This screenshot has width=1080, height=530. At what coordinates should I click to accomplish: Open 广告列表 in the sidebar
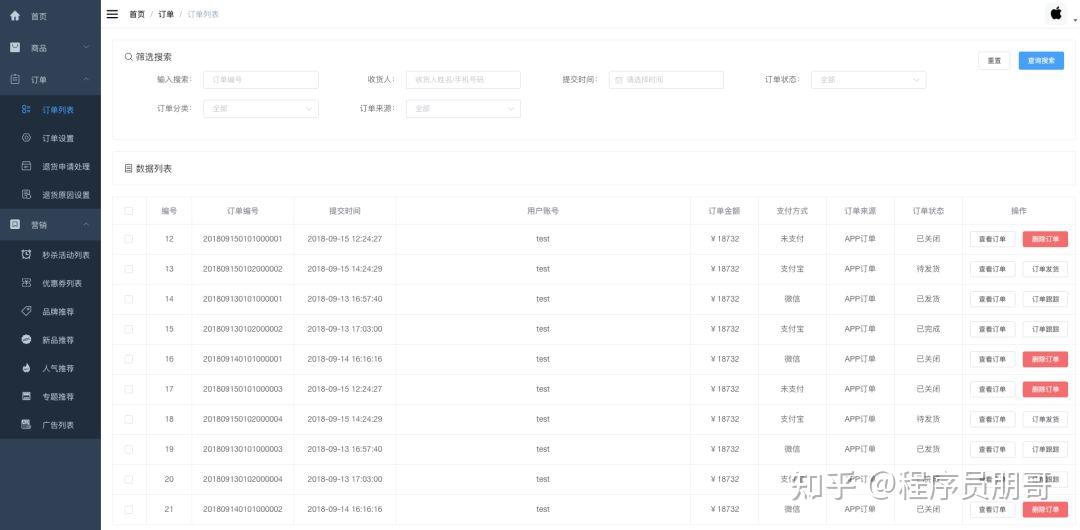[x=50, y=425]
